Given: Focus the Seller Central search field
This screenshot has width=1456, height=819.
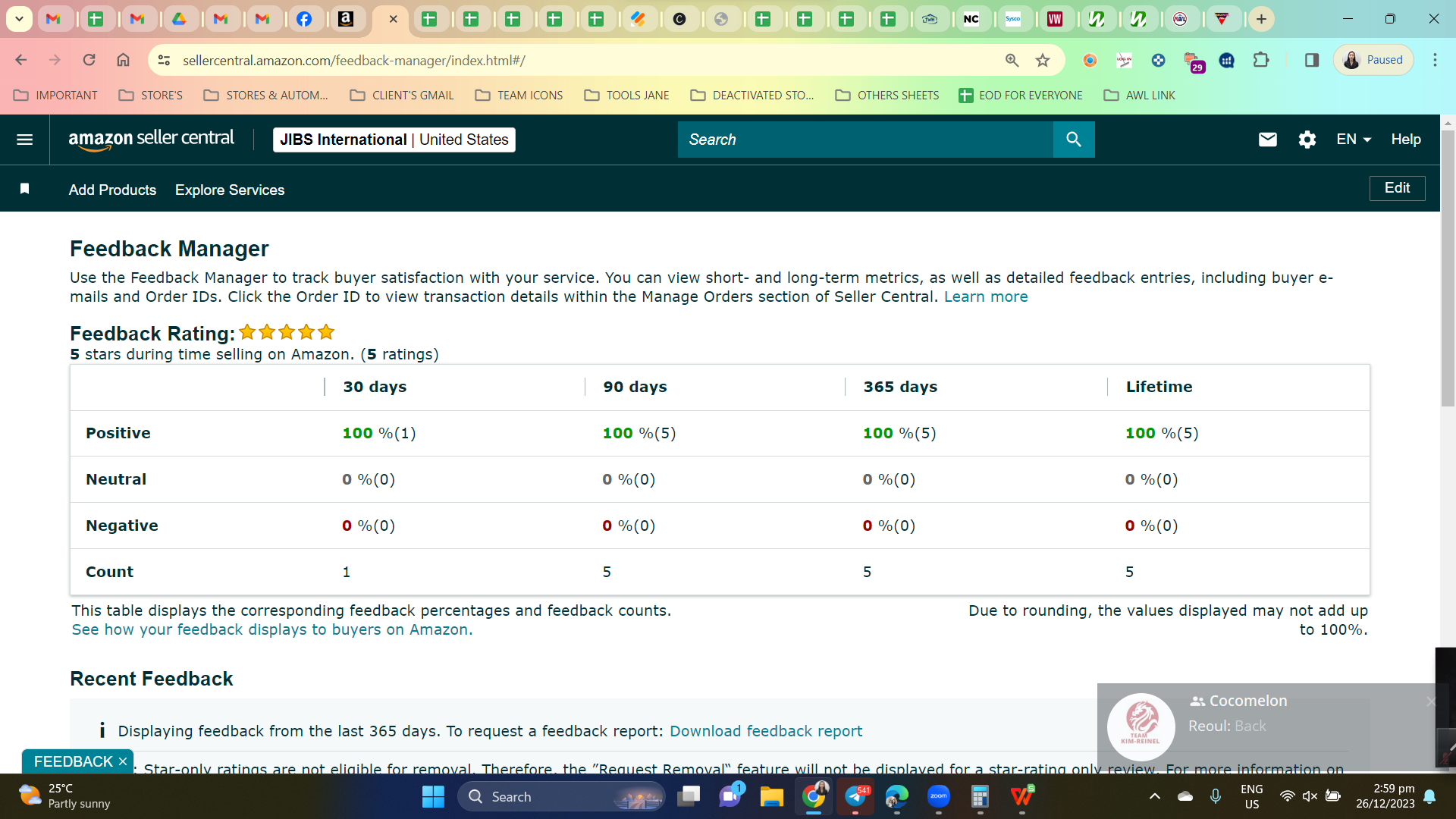Looking at the screenshot, I should [x=865, y=140].
